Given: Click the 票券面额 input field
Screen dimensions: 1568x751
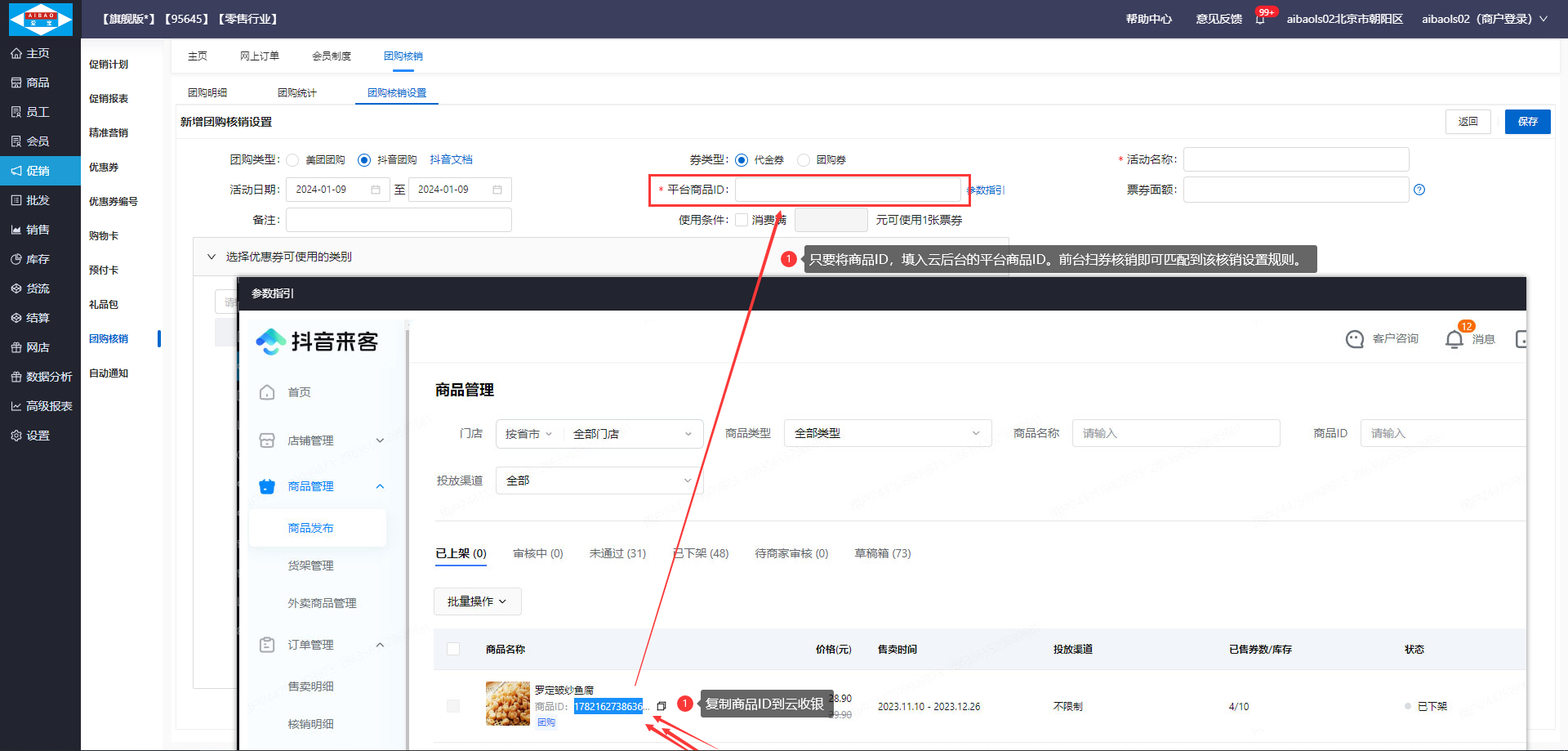Looking at the screenshot, I should 1296,190.
